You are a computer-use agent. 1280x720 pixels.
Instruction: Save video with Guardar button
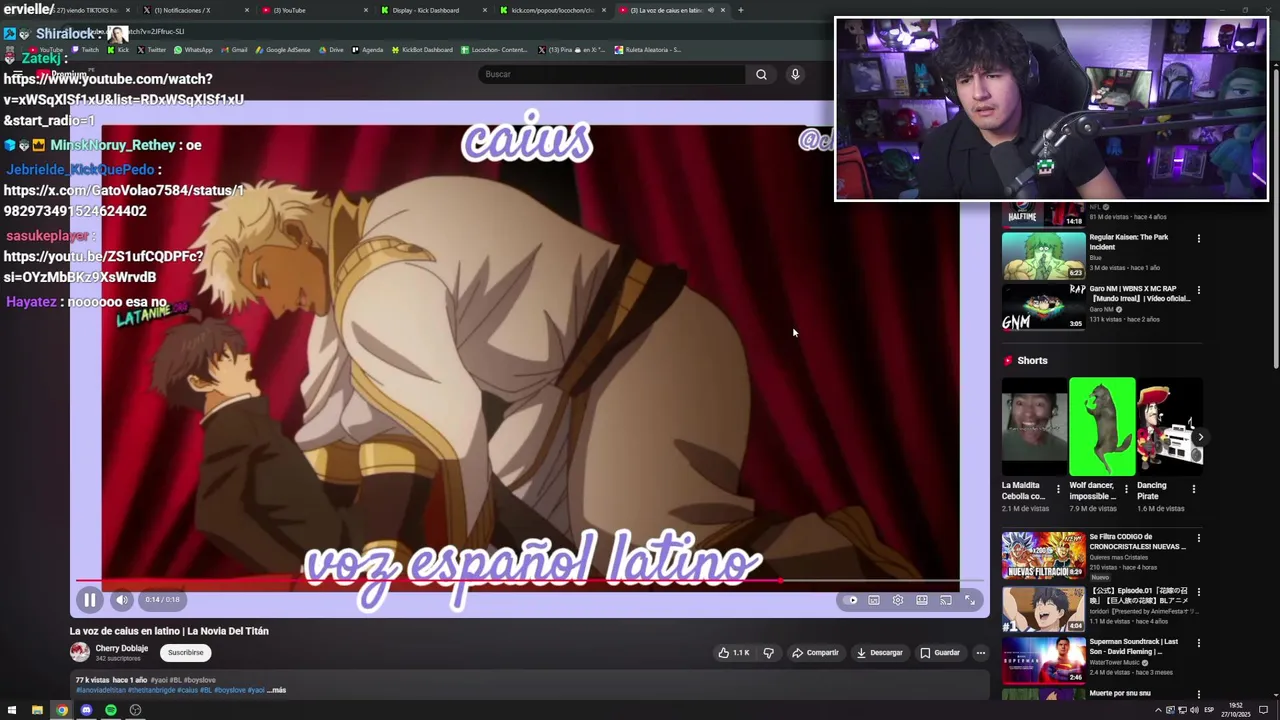pos(940,653)
